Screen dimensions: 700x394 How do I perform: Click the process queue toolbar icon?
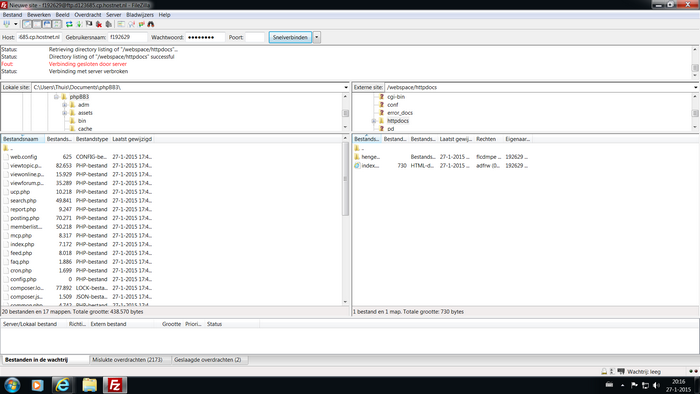point(79,24)
